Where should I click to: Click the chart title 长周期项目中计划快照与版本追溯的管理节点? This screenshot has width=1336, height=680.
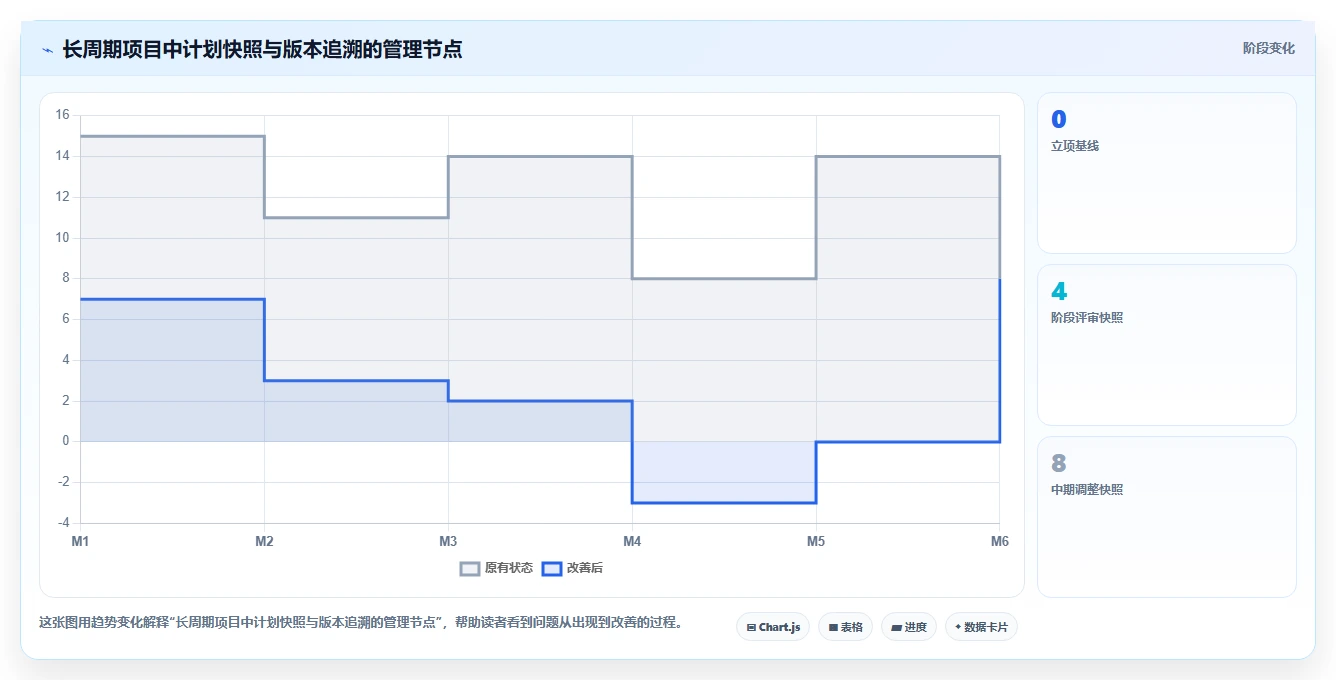click(x=262, y=49)
